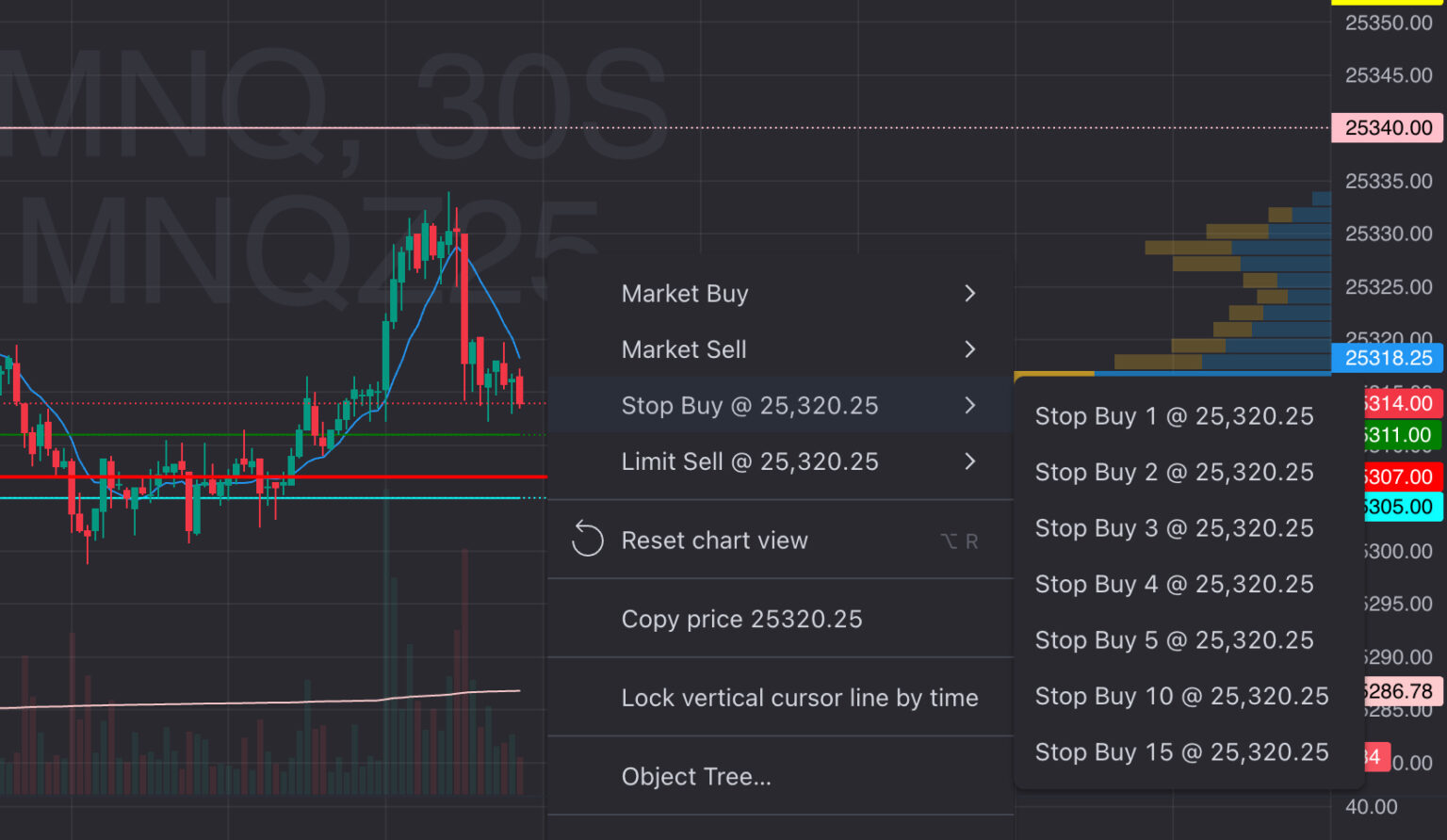
Task: Open the Object Tree dialog
Action: 696,776
